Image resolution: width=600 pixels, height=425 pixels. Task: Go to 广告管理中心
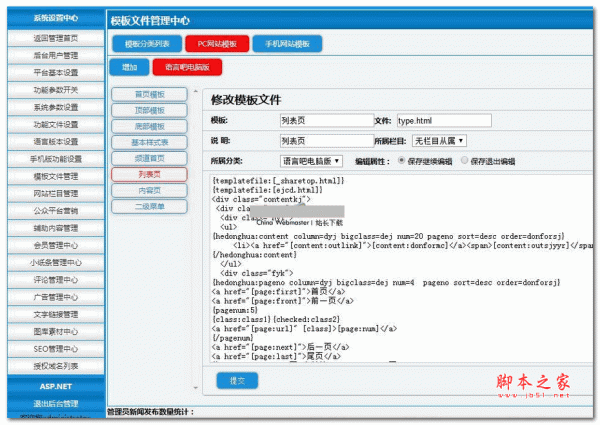pyautogui.click(x=55, y=297)
